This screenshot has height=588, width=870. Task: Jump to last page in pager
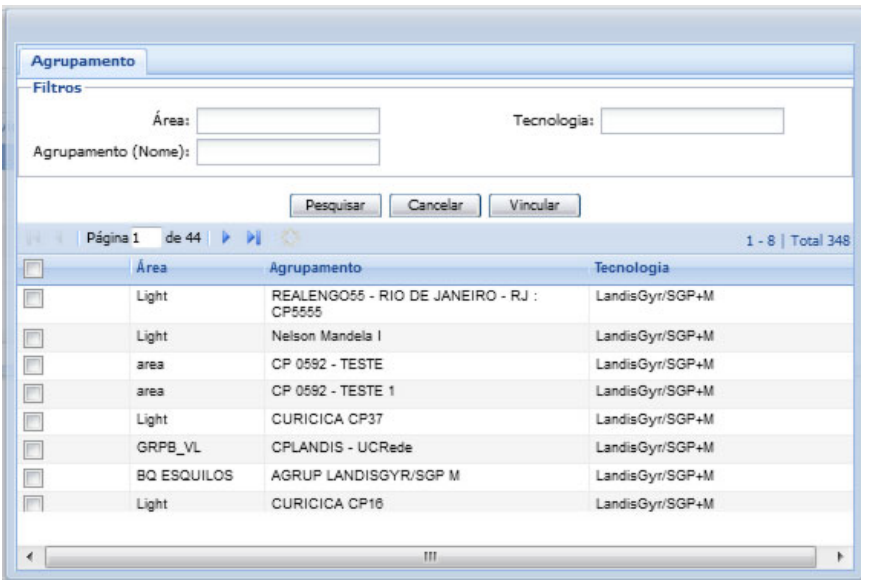253,238
